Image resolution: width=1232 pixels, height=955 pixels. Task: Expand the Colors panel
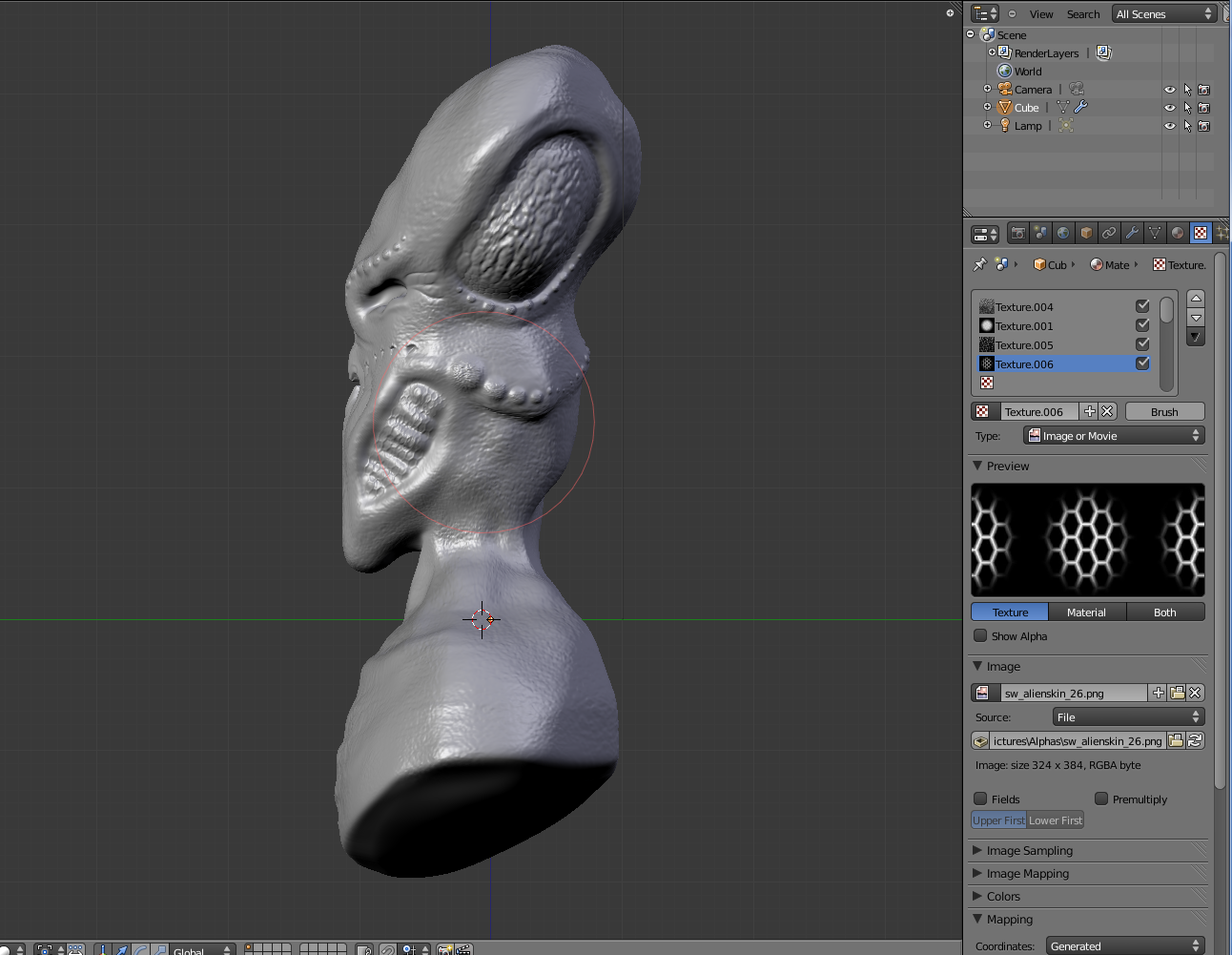[977, 896]
